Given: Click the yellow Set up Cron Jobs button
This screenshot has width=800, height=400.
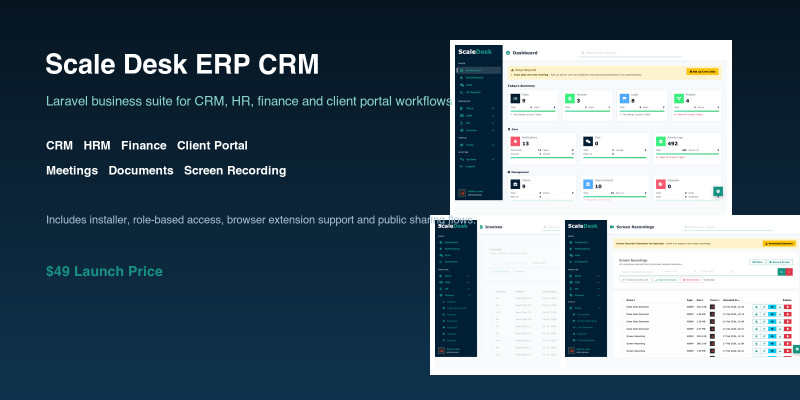Looking at the screenshot, I should tap(704, 72).
